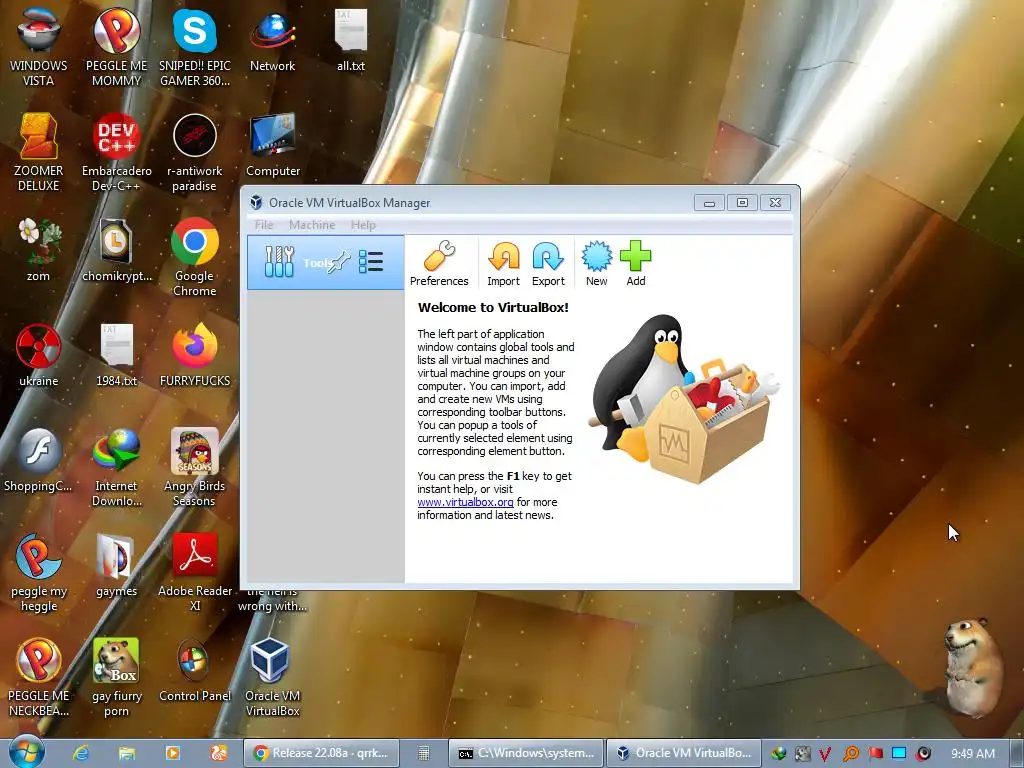This screenshot has height=768, width=1024.
Task: Minimize the VirtualBox Manager window
Action: click(x=709, y=202)
